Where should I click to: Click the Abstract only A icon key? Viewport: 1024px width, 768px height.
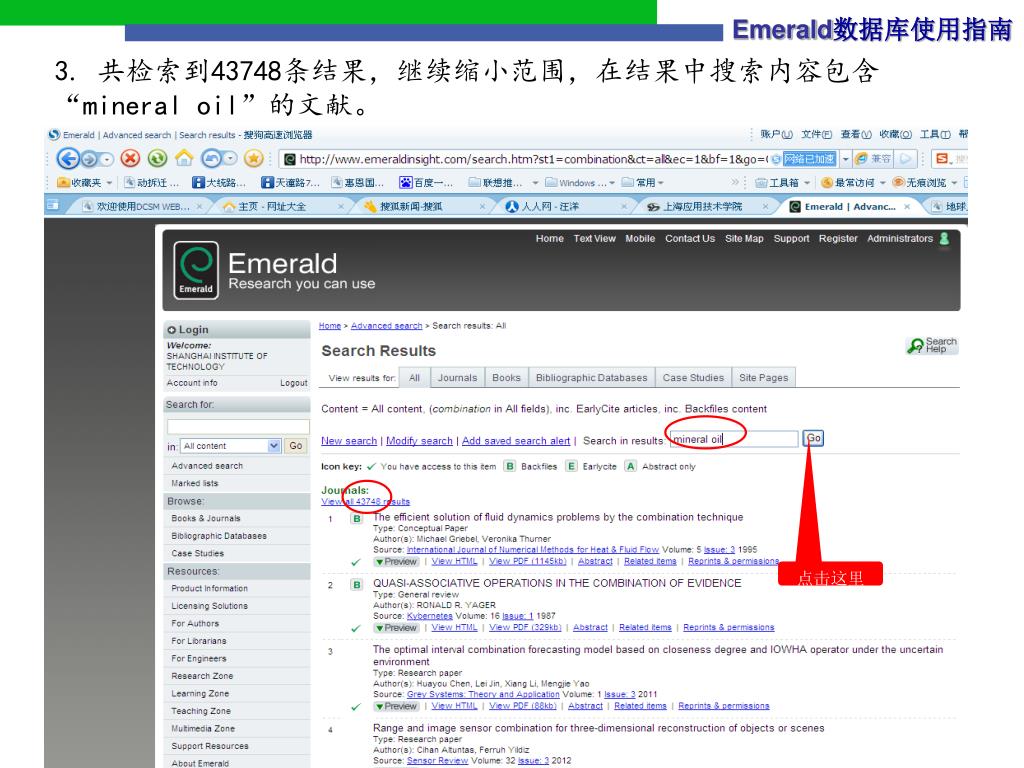[x=630, y=466]
